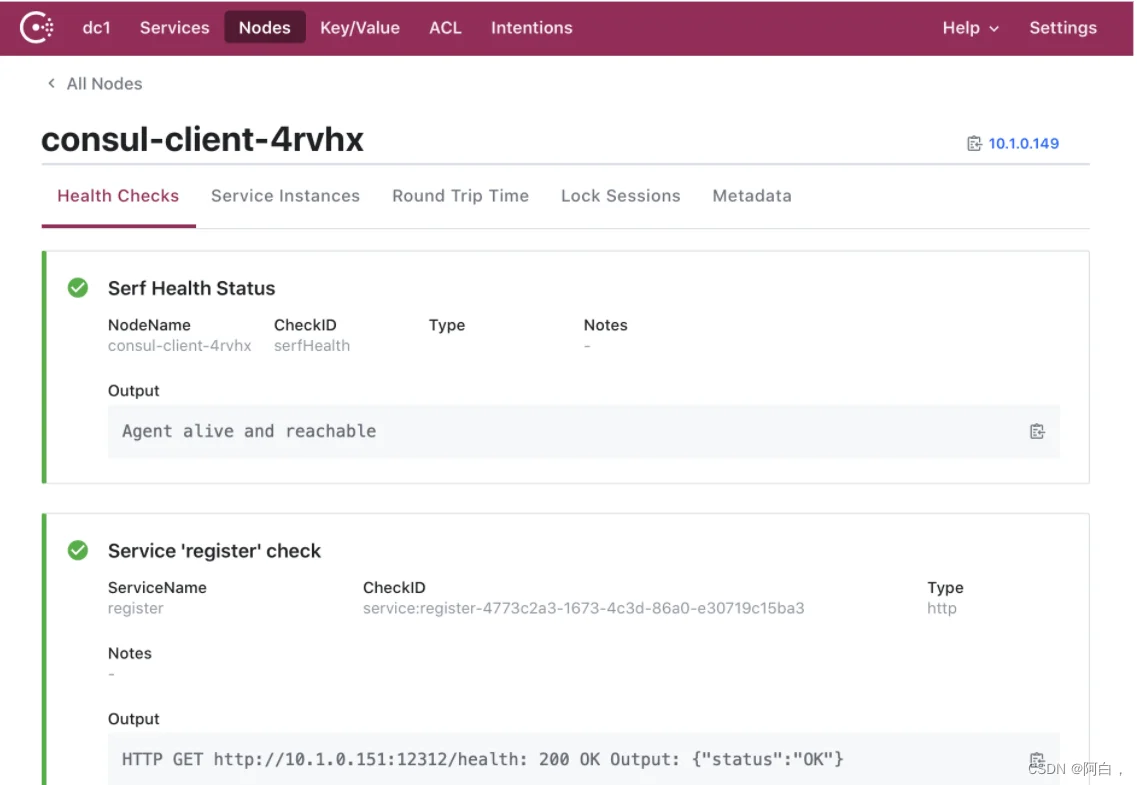The width and height of the screenshot is (1137, 785).
Task: Show the Metadata tab
Action: (752, 196)
